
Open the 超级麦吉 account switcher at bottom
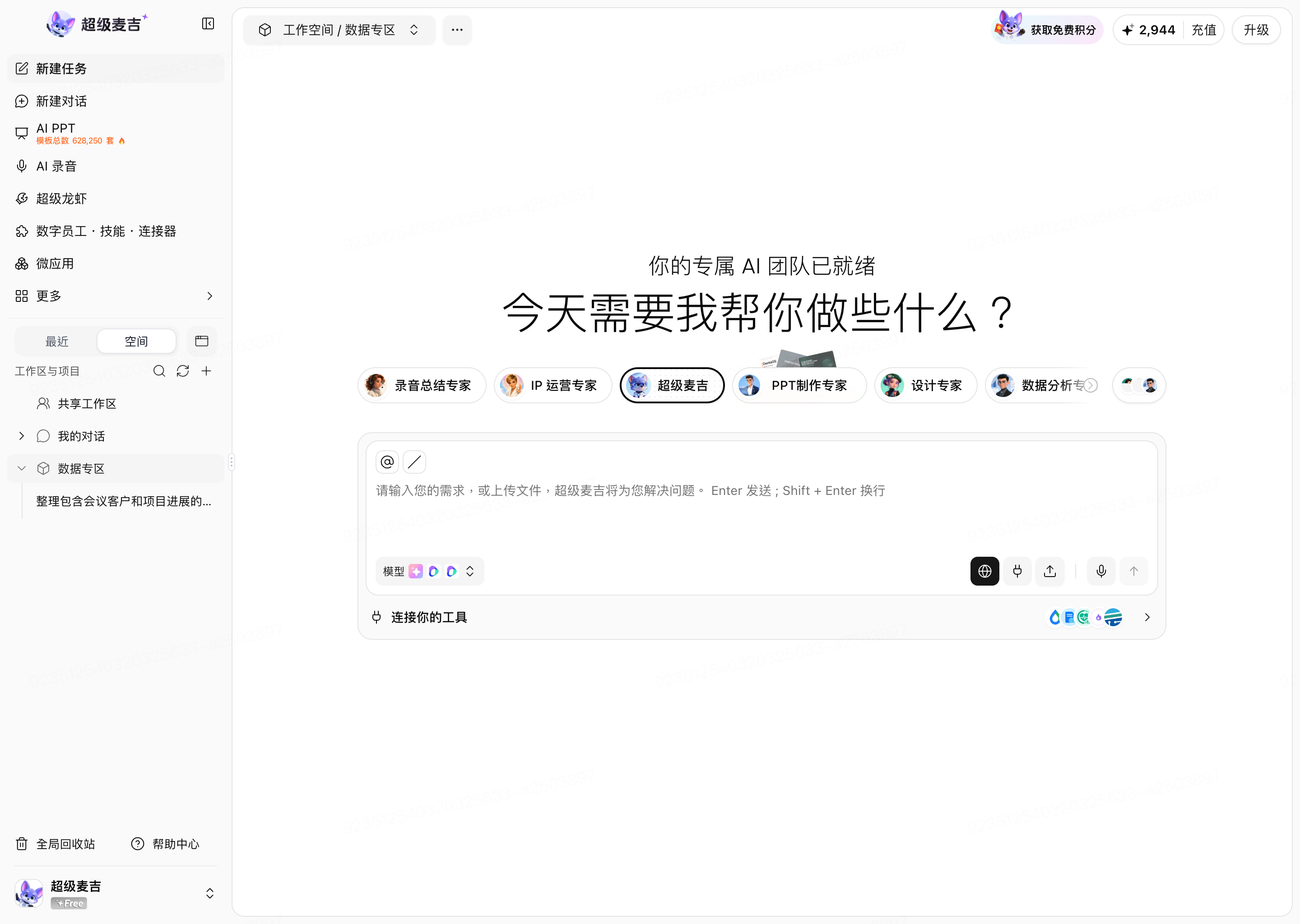[116, 893]
